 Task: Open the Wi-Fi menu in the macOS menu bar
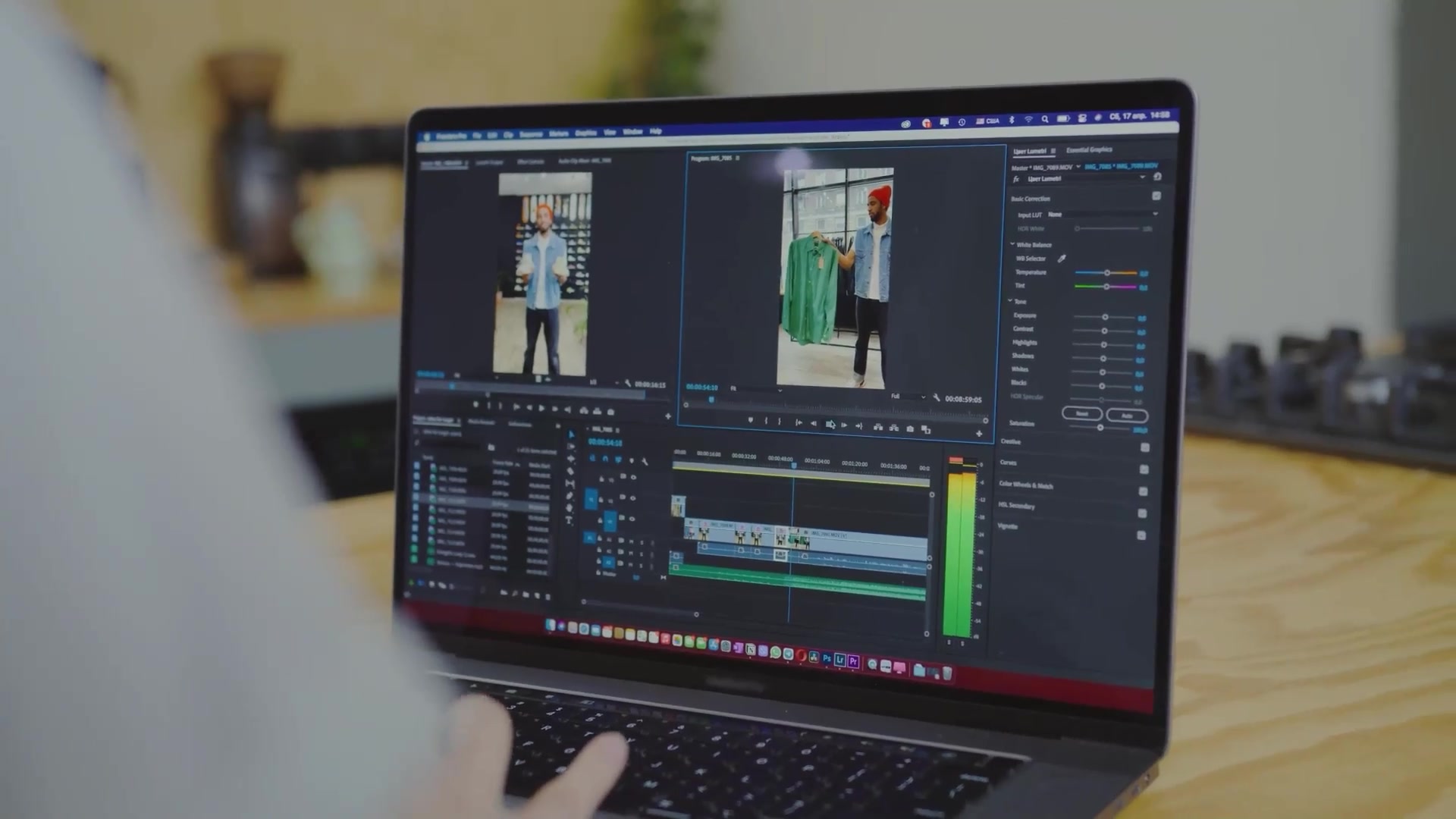tap(1028, 120)
